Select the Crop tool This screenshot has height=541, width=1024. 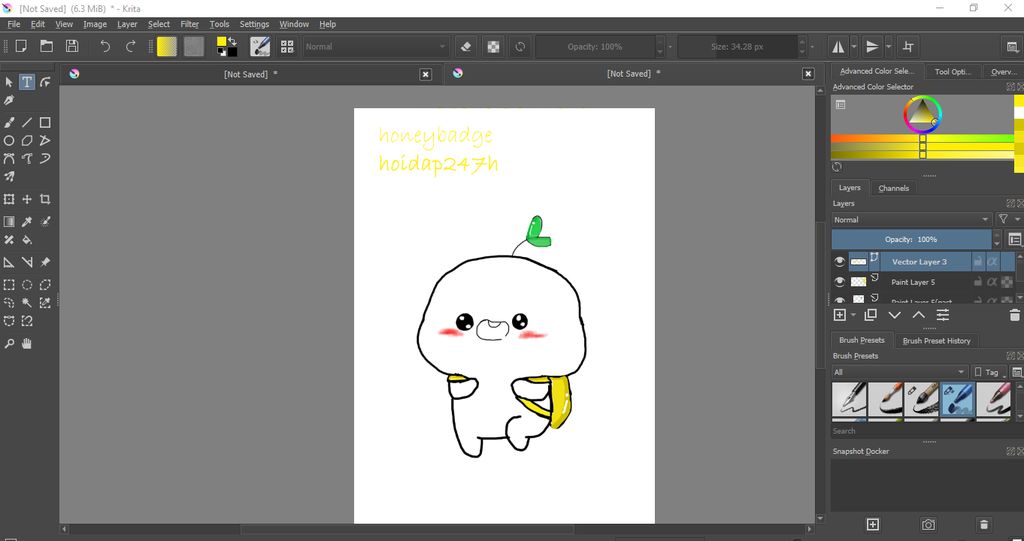(x=45, y=199)
